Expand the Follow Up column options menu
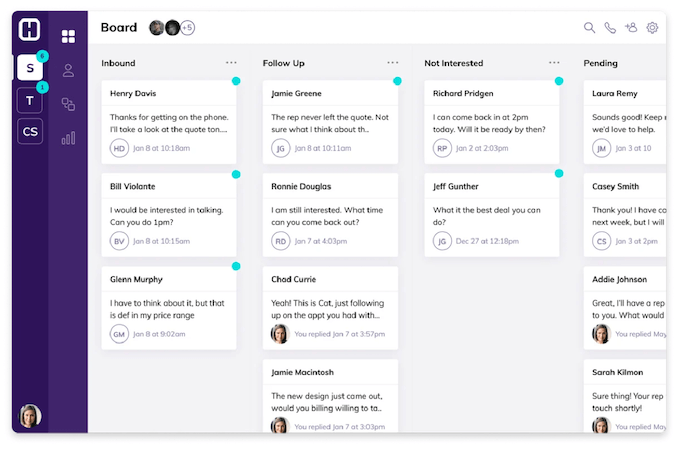The height and width of the screenshot is (449, 680). [393, 63]
